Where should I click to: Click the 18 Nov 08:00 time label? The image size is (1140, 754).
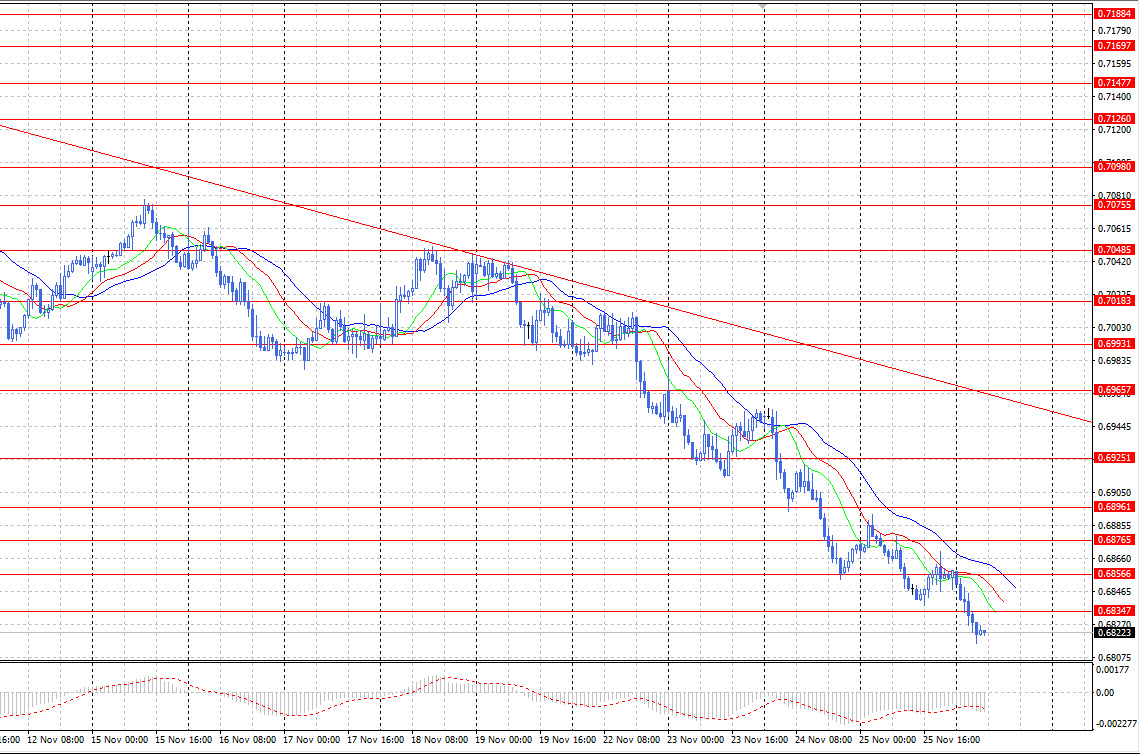coord(439,739)
